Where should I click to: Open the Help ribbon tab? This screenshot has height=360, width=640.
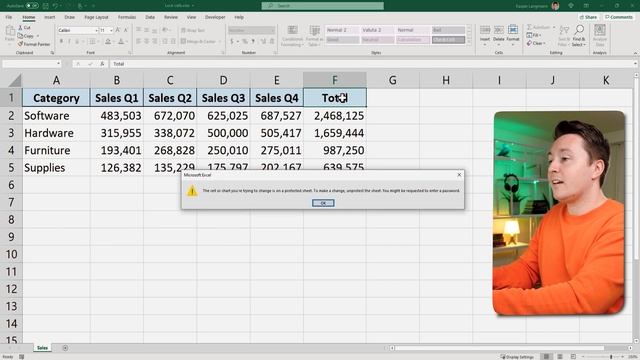point(239,17)
